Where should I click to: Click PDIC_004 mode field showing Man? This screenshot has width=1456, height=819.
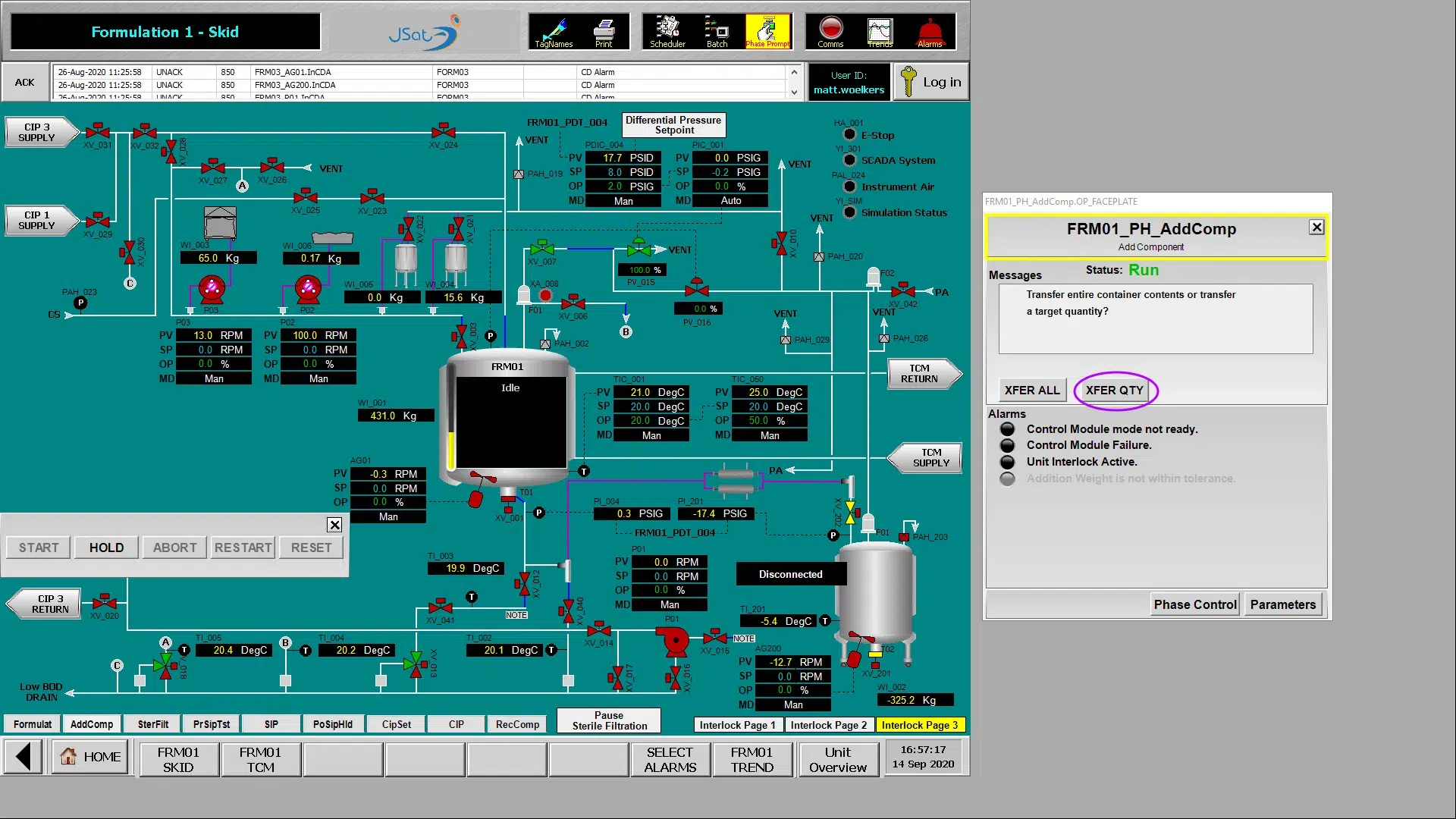point(623,201)
